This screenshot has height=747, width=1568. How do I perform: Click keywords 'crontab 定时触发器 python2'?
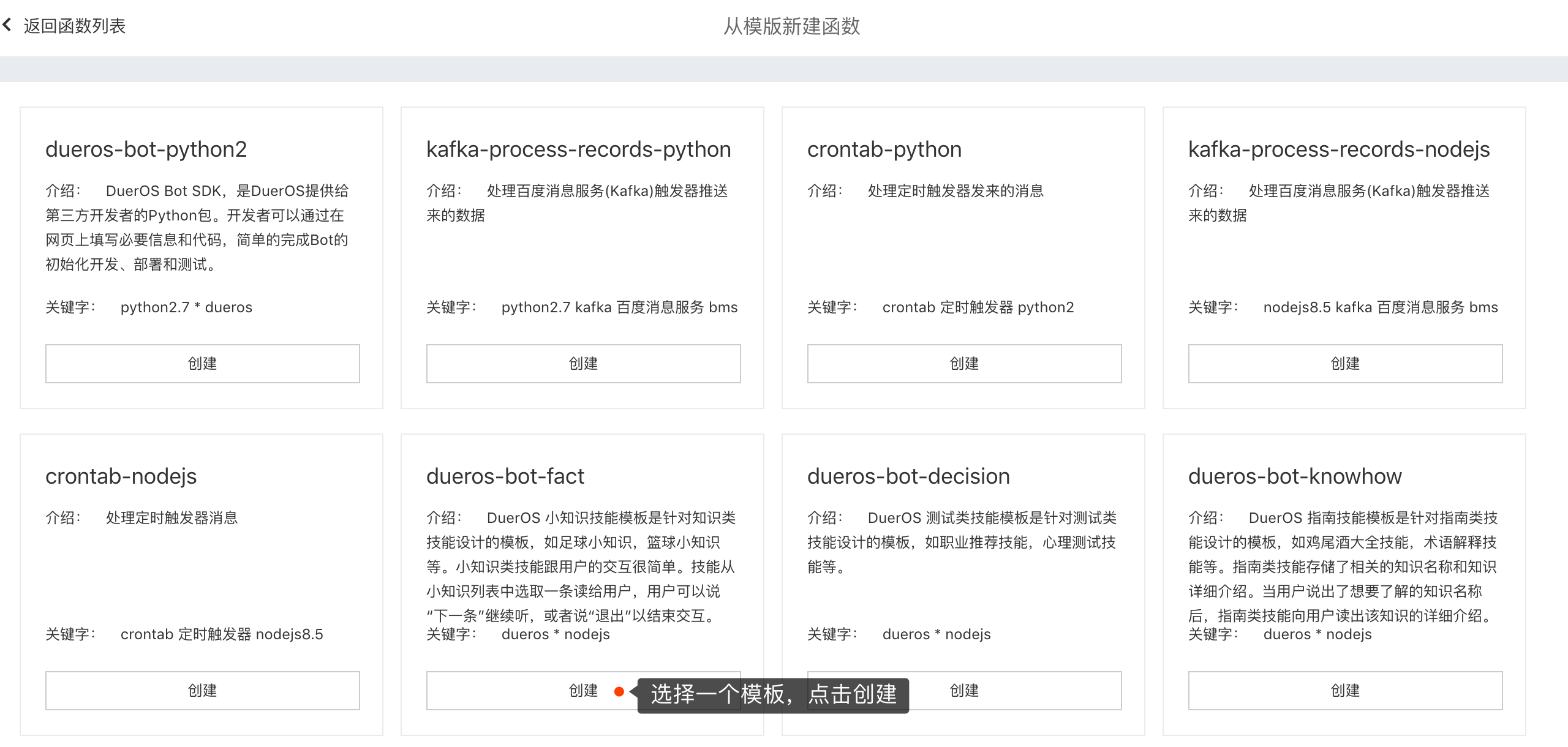click(978, 307)
